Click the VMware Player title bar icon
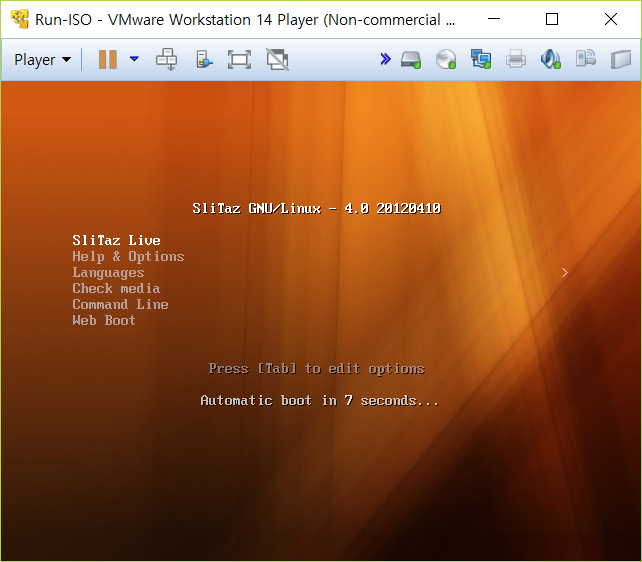Viewport: 642px width, 562px height. (20, 19)
